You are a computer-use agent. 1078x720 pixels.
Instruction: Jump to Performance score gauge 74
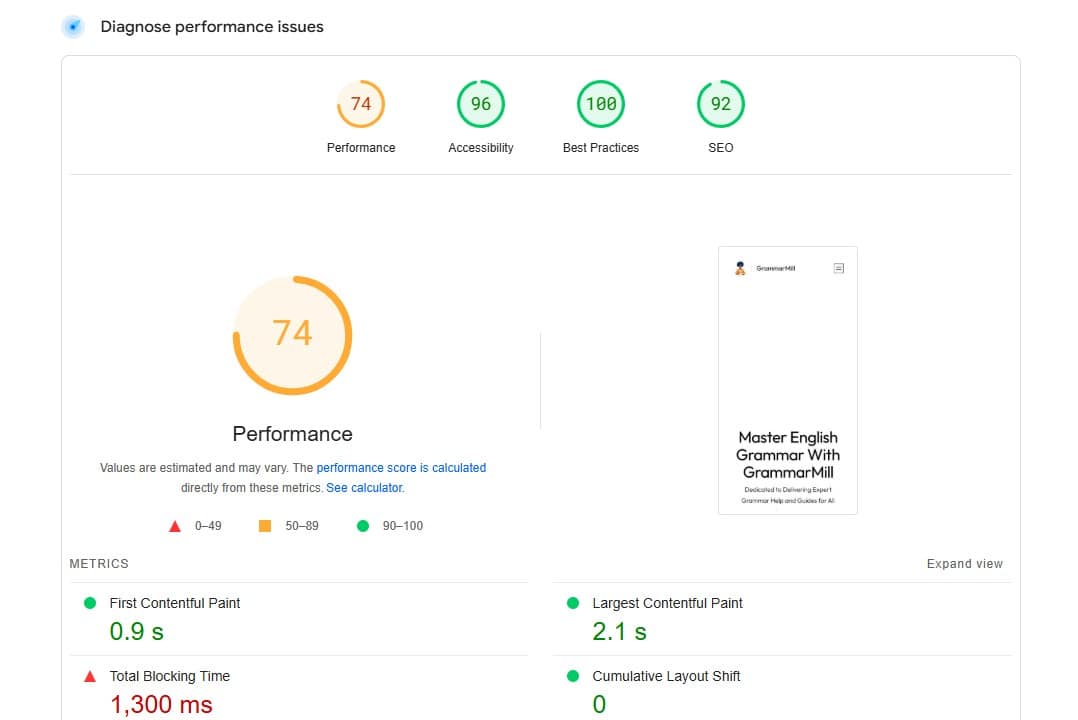[361, 104]
